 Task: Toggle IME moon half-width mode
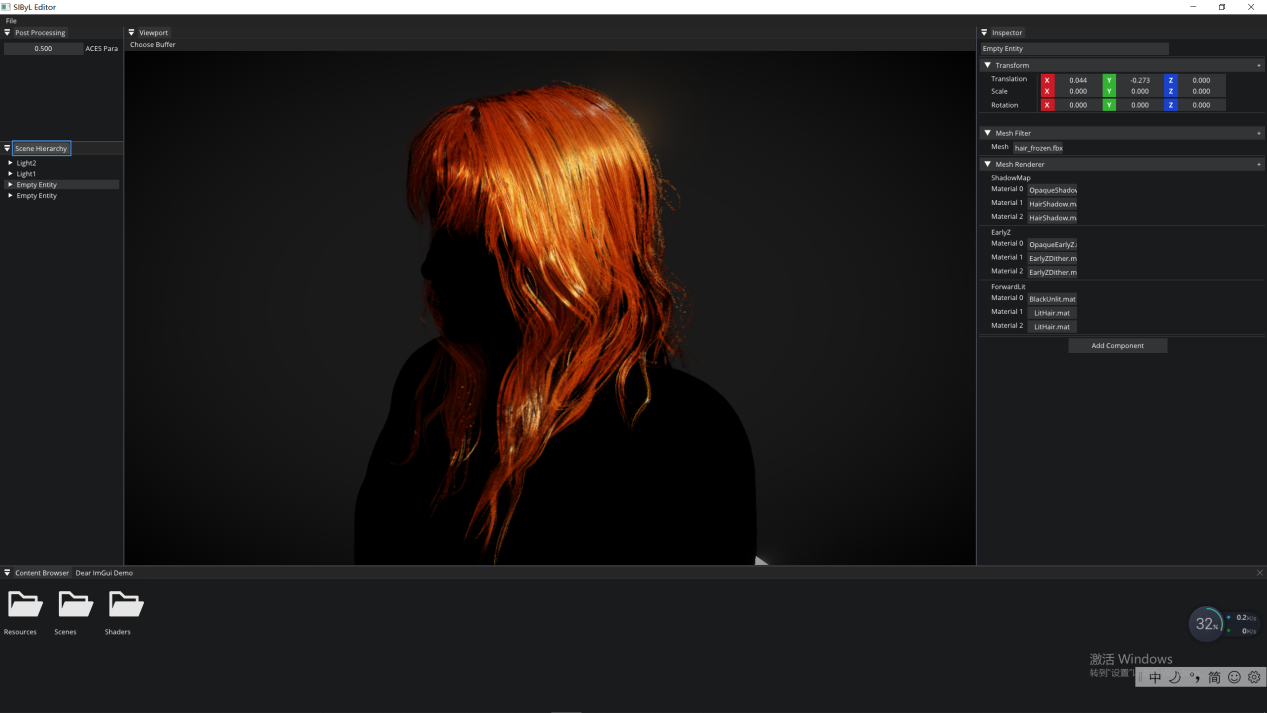tap(1175, 677)
